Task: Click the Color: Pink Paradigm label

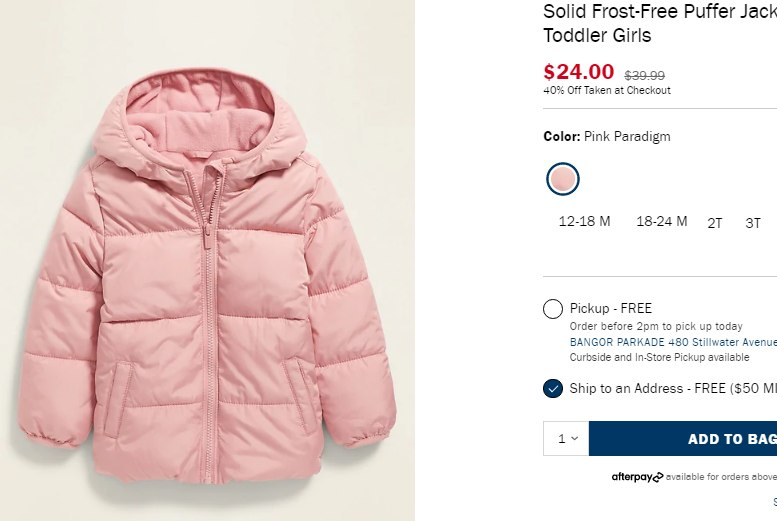Action: (x=606, y=136)
